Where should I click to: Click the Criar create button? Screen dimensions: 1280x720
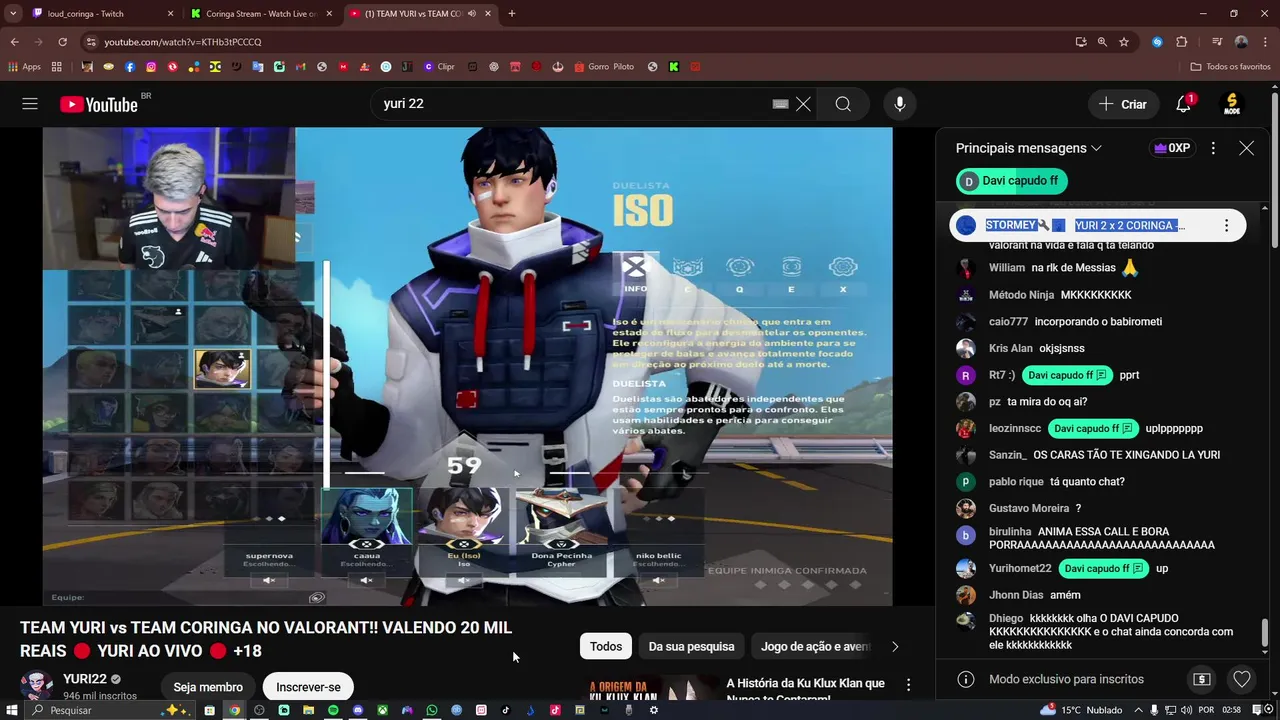pos(1123,104)
